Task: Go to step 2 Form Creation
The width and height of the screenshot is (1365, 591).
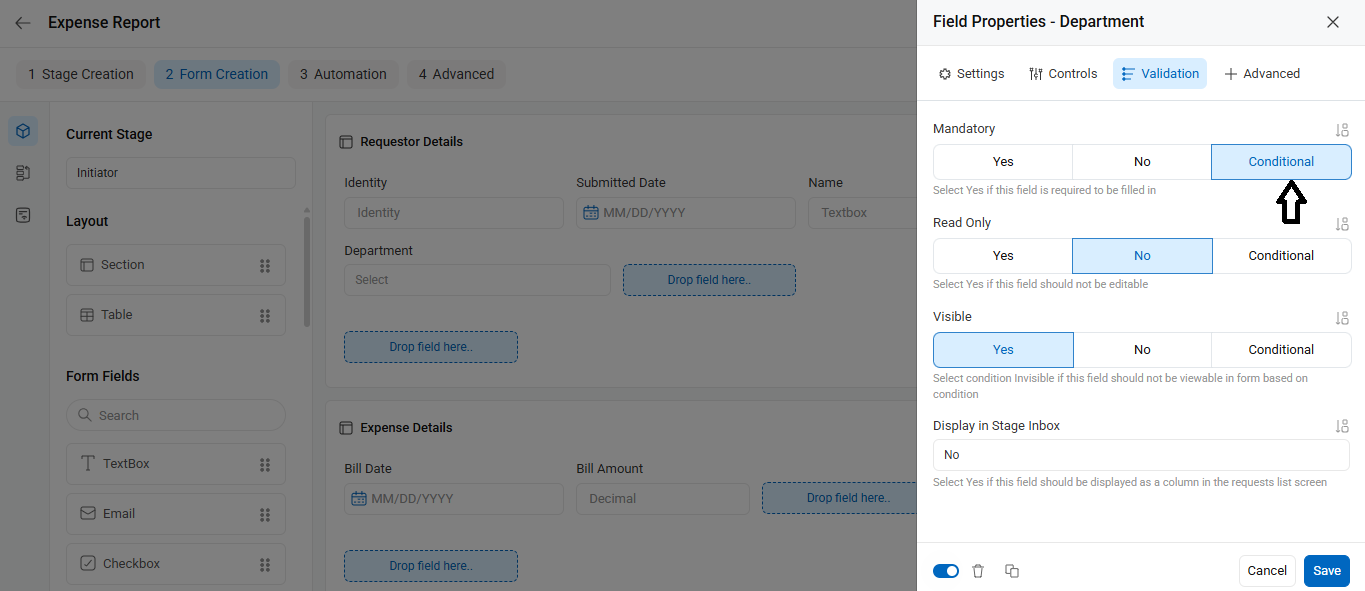Action: (217, 74)
